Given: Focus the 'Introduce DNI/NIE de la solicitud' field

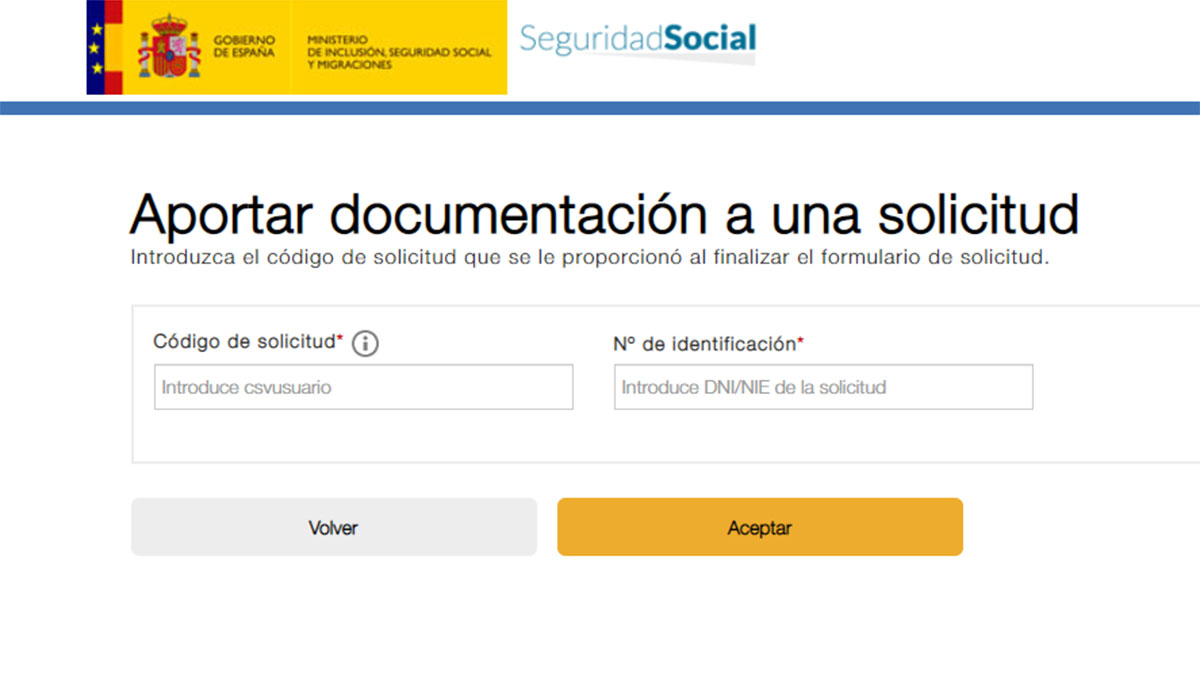Looking at the screenshot, I should 822,387.
